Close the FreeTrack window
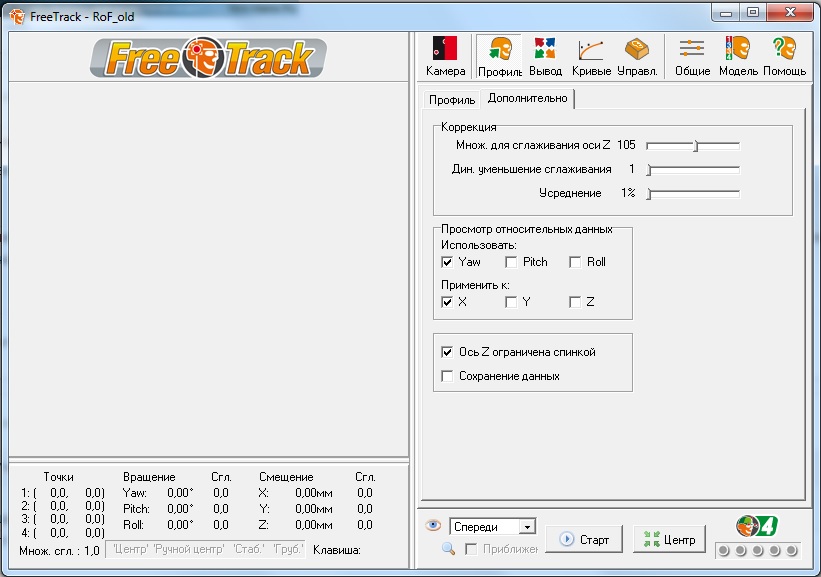821x577 pixels. [x=790, y=13]
